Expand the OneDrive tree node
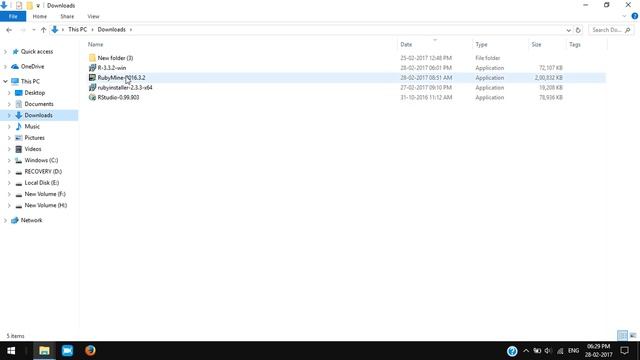This screenshot has width=640, height=360. coord(5,67)
